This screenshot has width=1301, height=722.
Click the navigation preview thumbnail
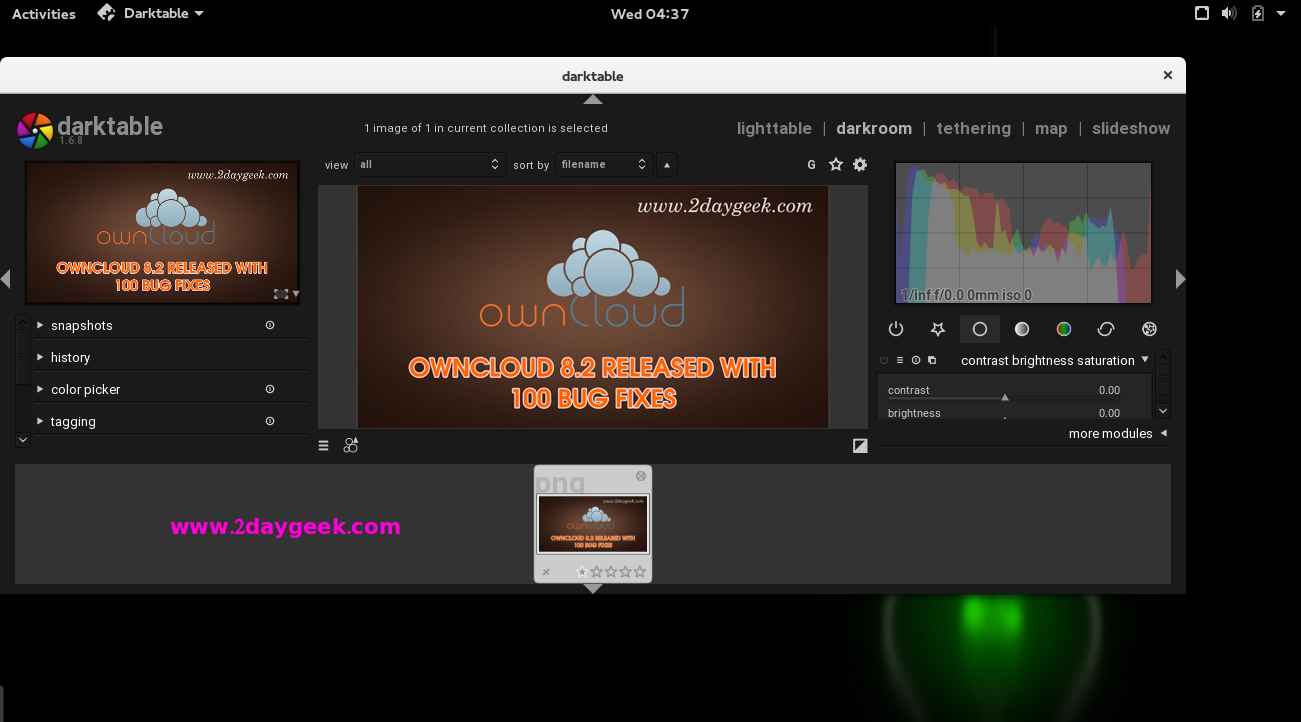pos(162,233)
